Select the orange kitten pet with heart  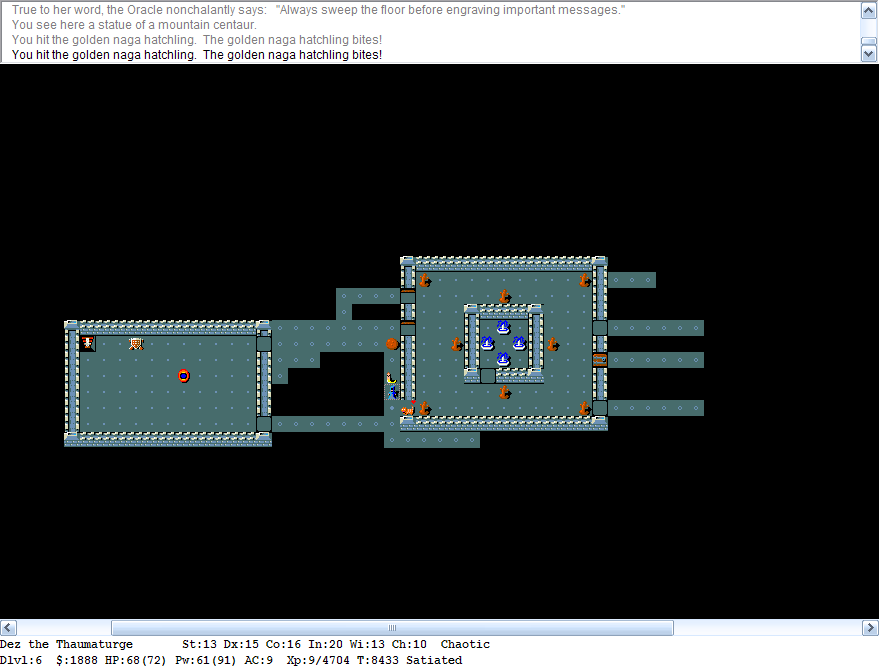coord(408,409)
